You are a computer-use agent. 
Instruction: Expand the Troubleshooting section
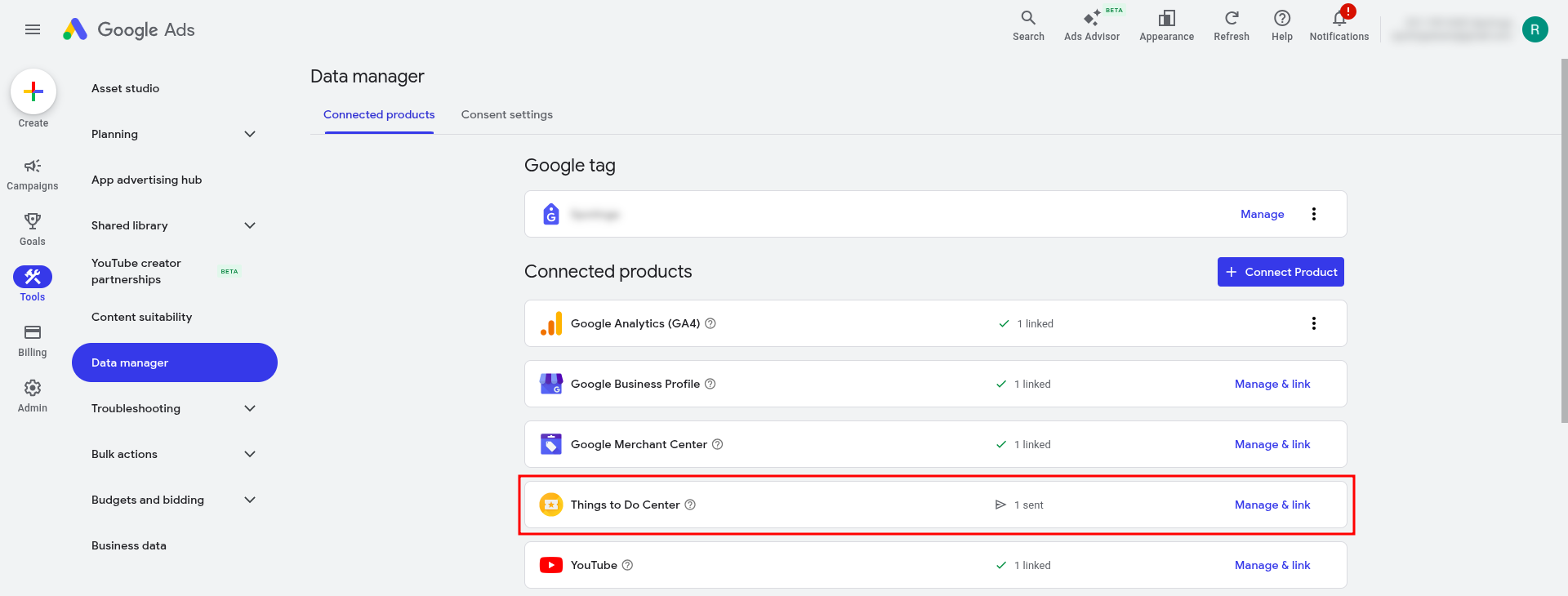(x=250, y=408)
